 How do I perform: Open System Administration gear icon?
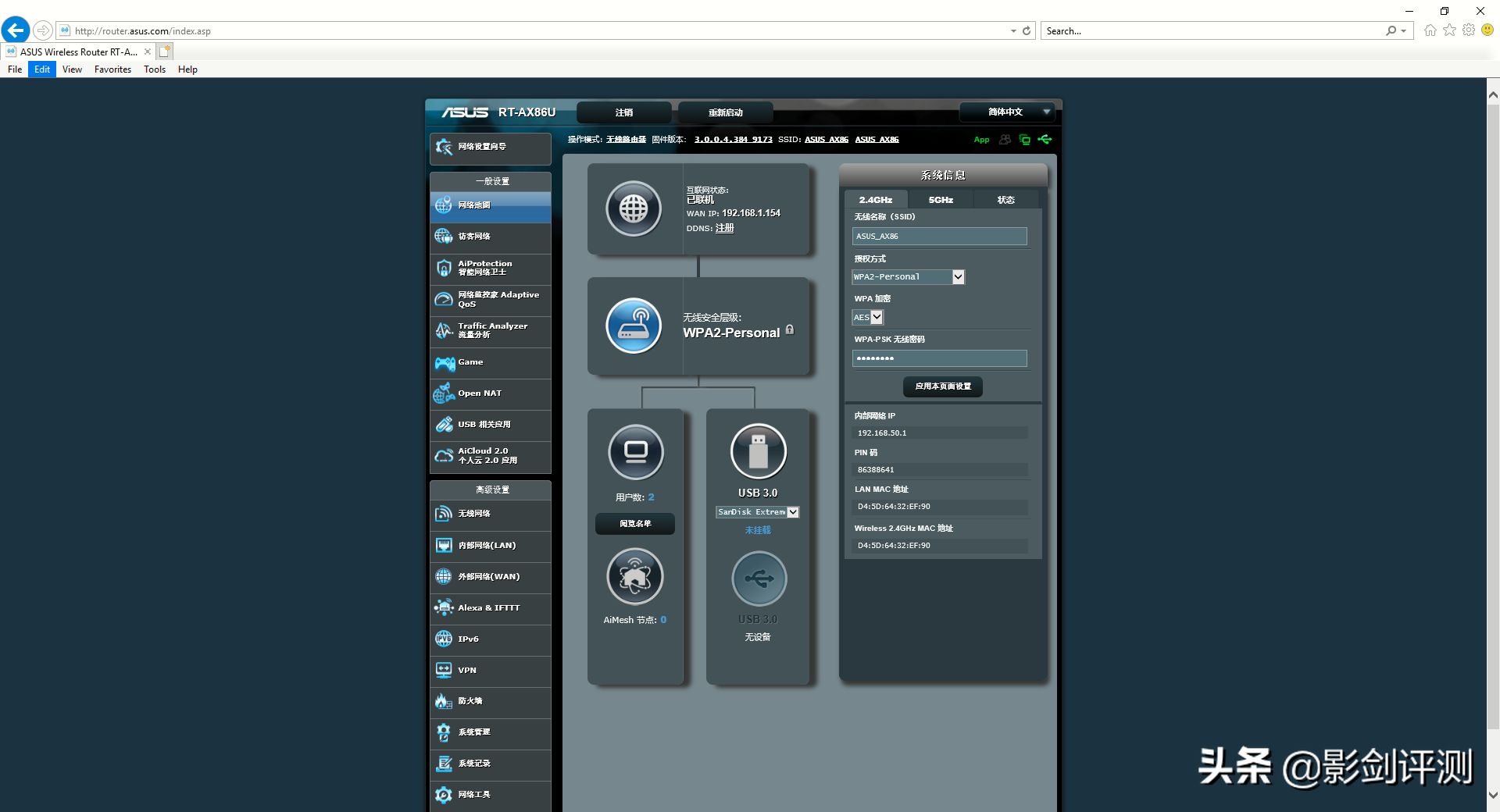point(444,732)
